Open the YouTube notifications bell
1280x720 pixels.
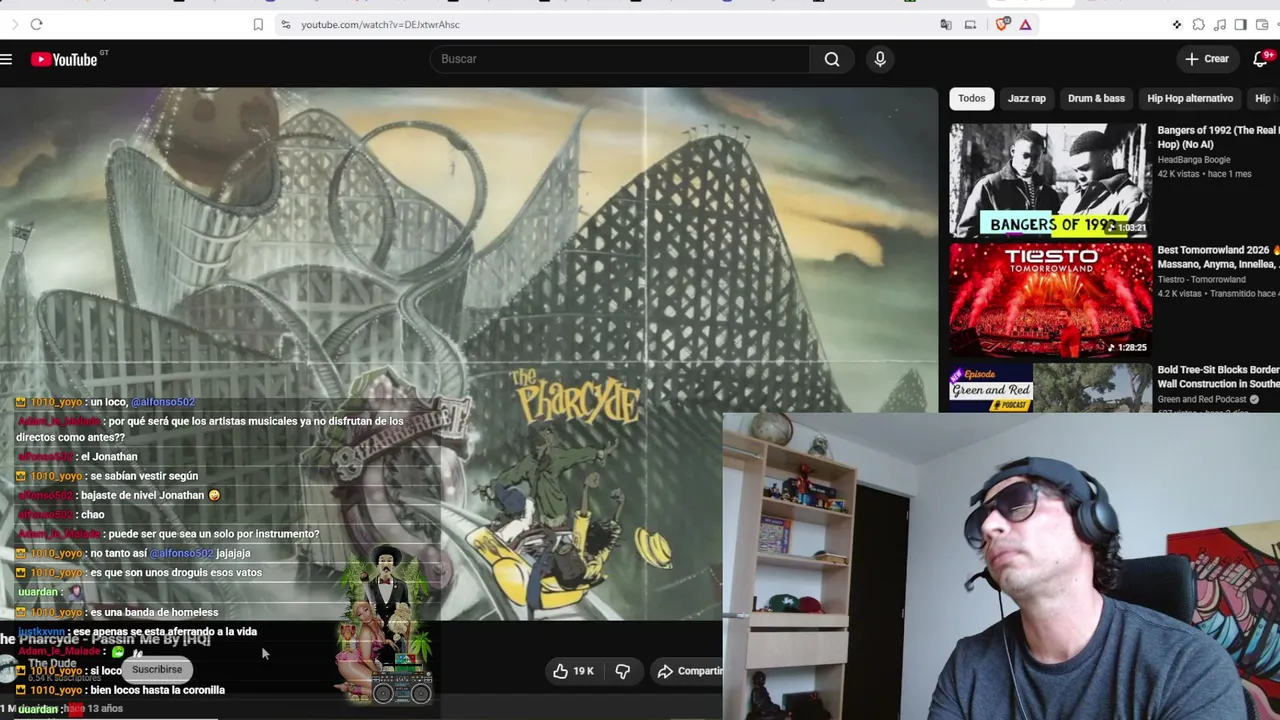coord(1261,59)
